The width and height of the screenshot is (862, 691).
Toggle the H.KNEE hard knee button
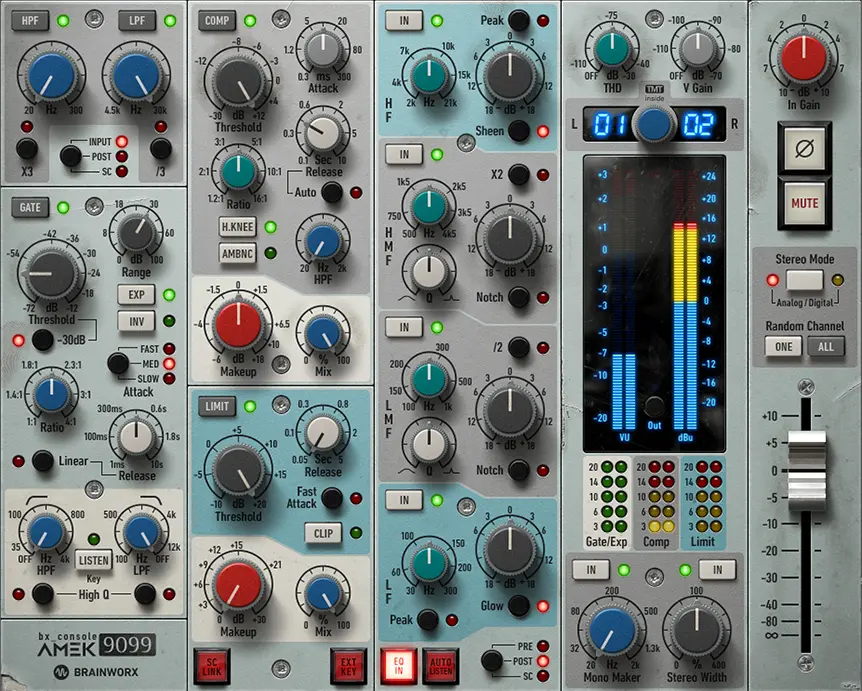[x=237, y=226]
